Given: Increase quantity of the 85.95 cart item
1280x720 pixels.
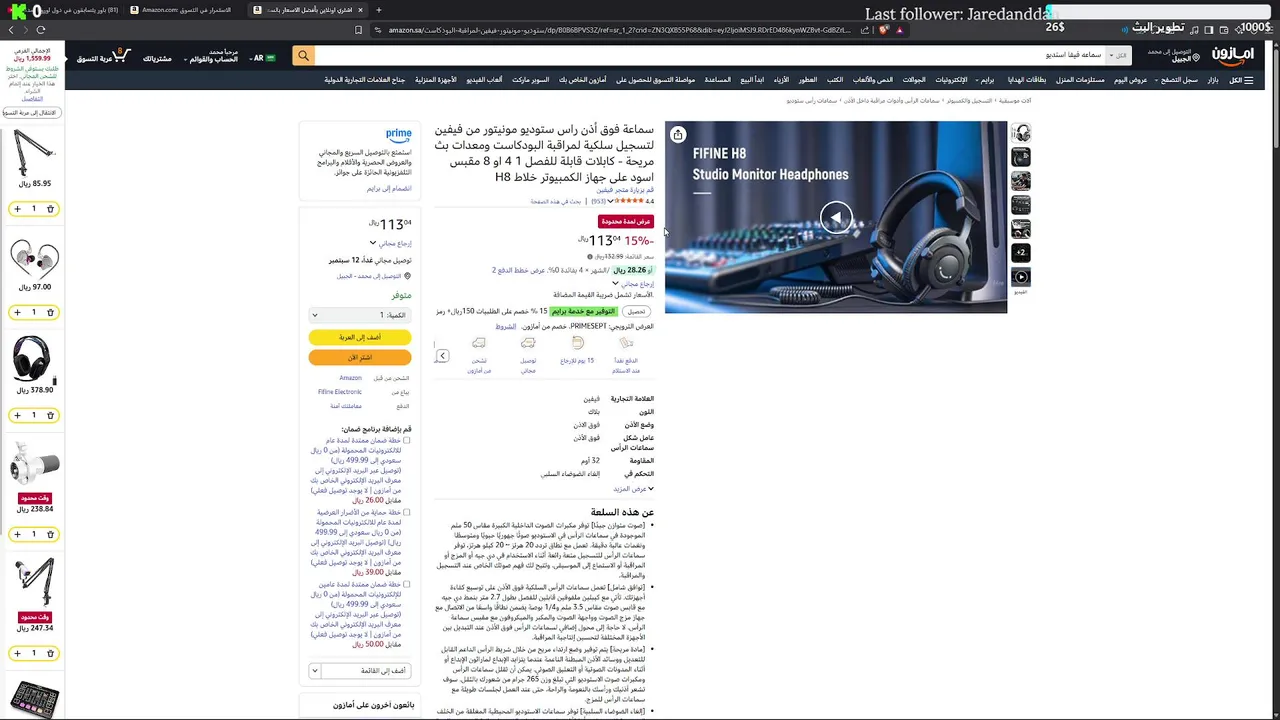Looking at the screenshot, I should [17, 209].
